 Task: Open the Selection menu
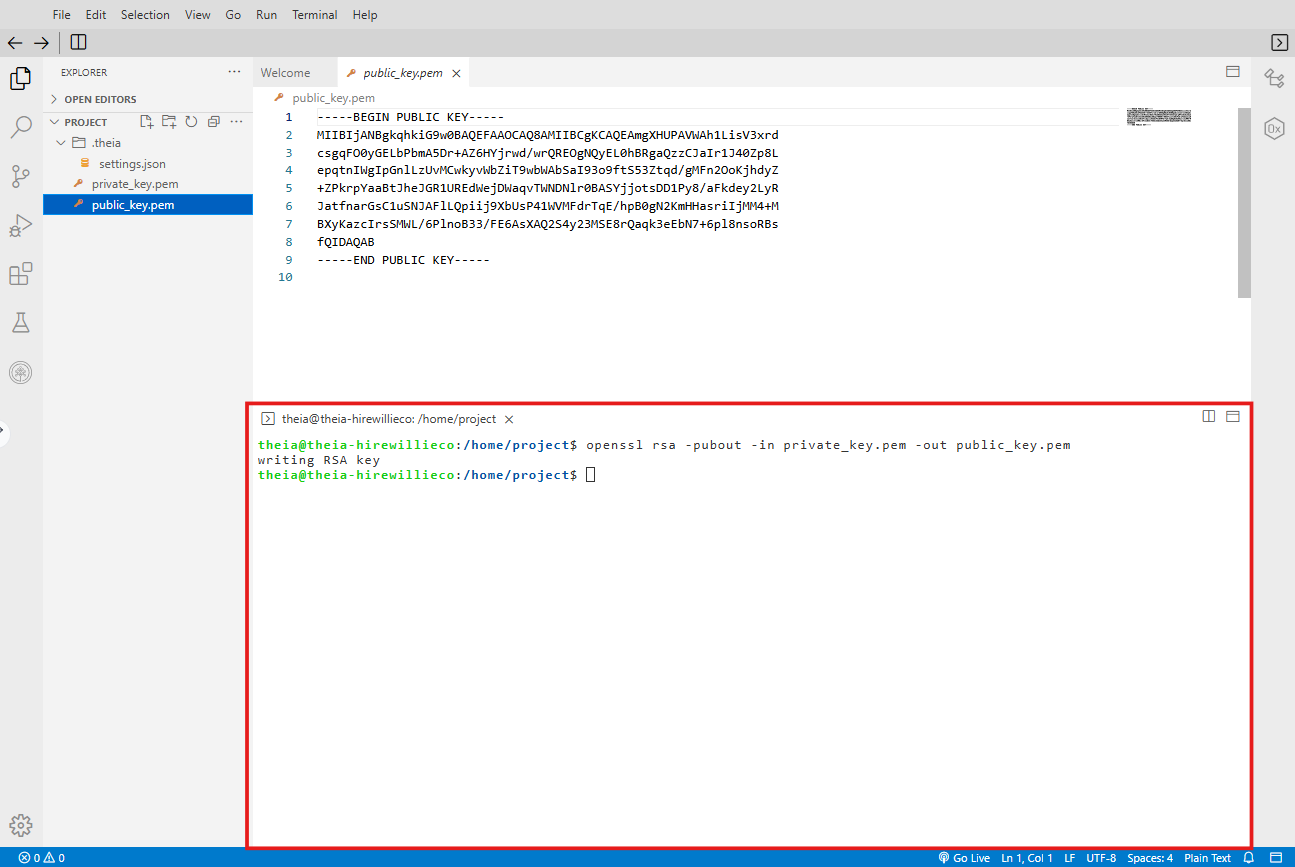[x=145, y=15]
